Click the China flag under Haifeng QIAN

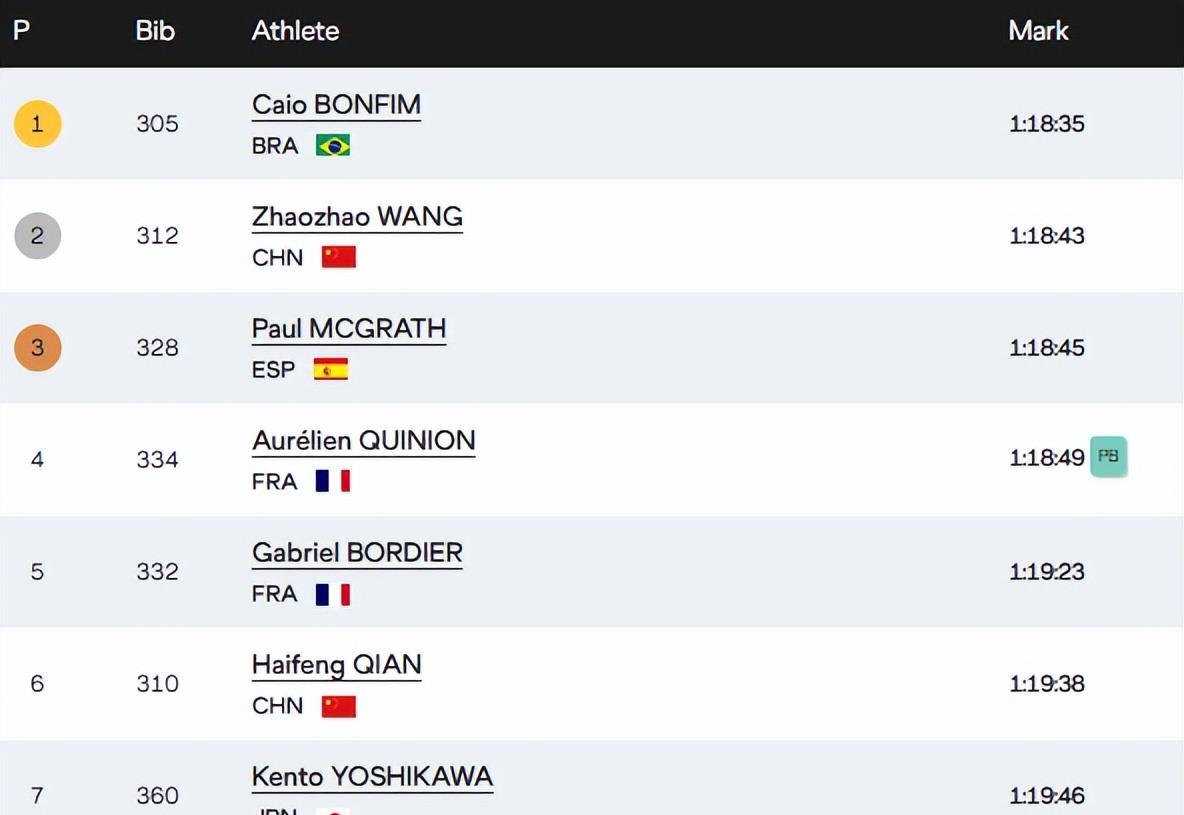[339, 706]
